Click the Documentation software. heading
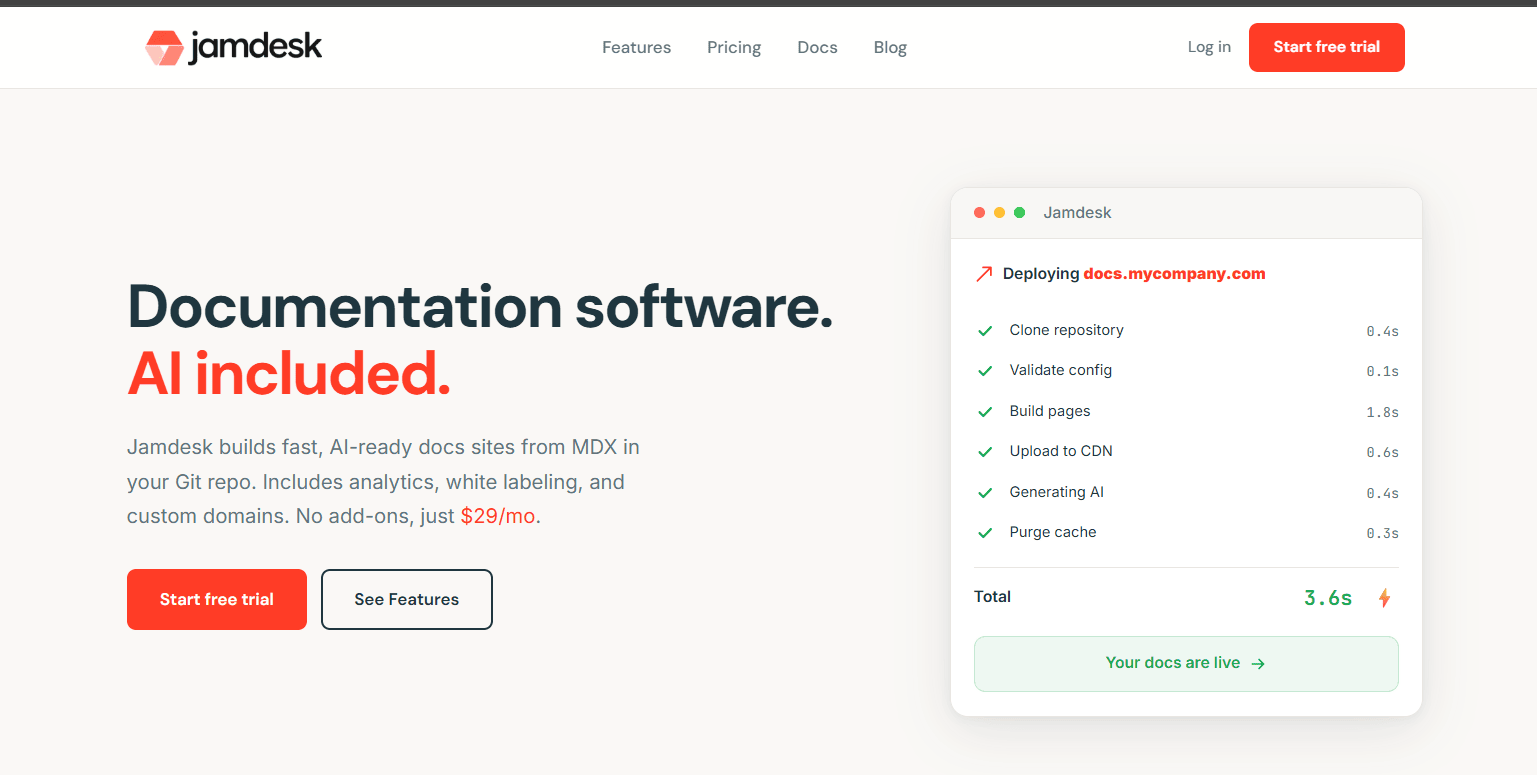1537x775 pixels. tap(480, 306)
